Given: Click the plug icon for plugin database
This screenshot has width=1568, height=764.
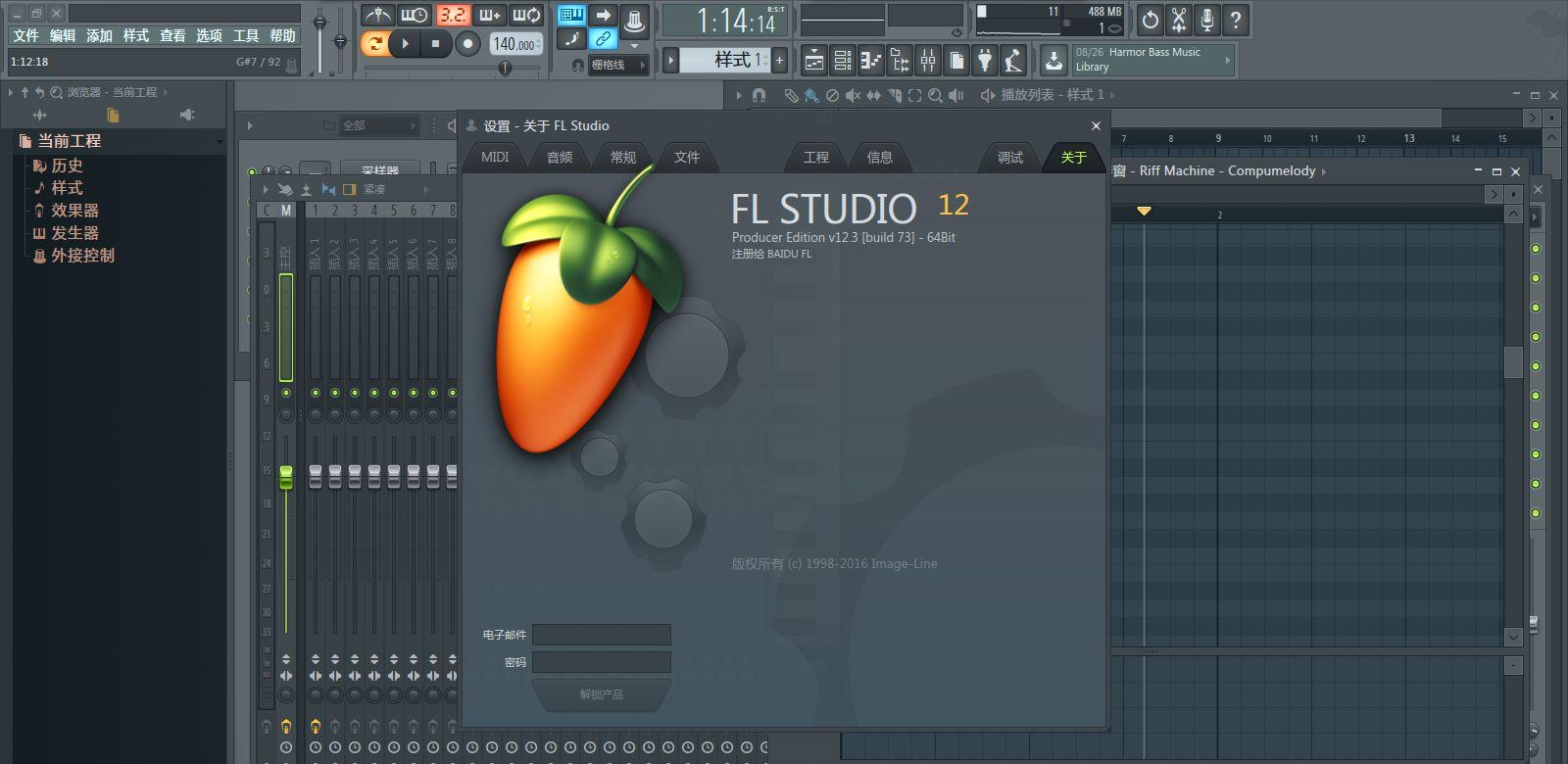Looking at the screenshot, I should 985,61.
